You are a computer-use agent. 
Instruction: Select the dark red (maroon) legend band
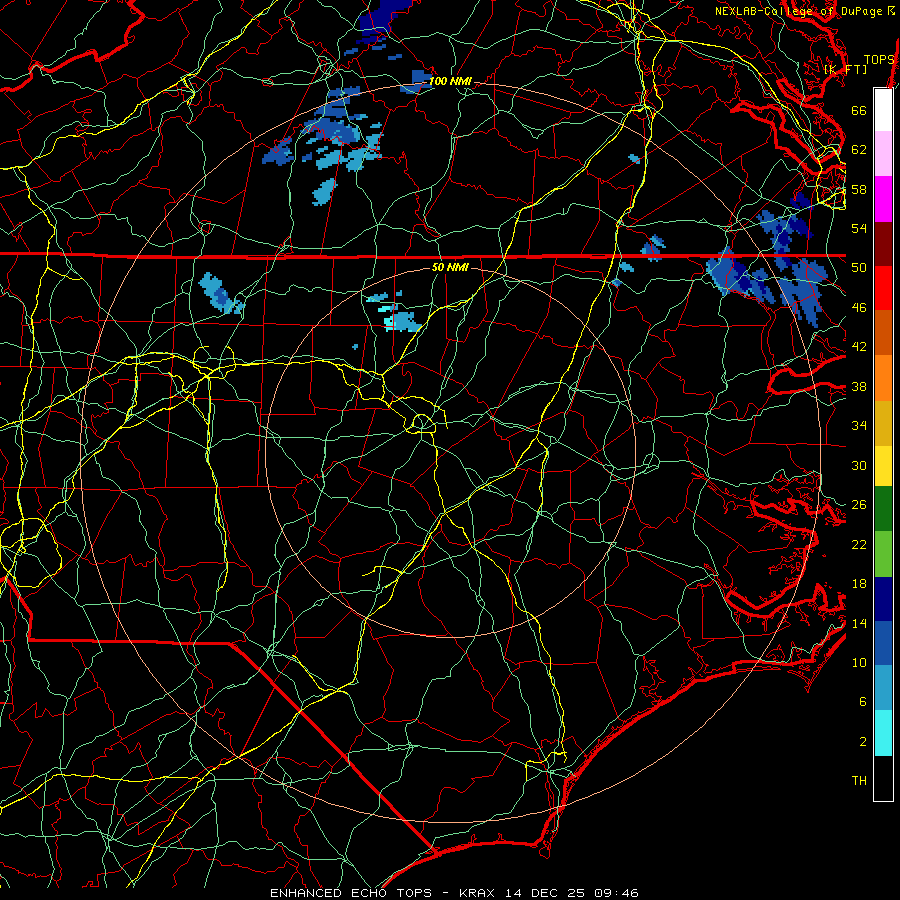883,243
